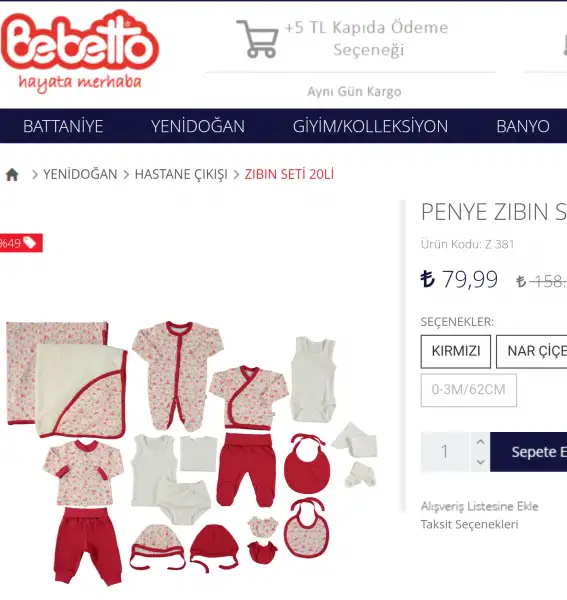Open the BANYO menu
This screenshot has height=600, width=567.
tap(523, 126)
